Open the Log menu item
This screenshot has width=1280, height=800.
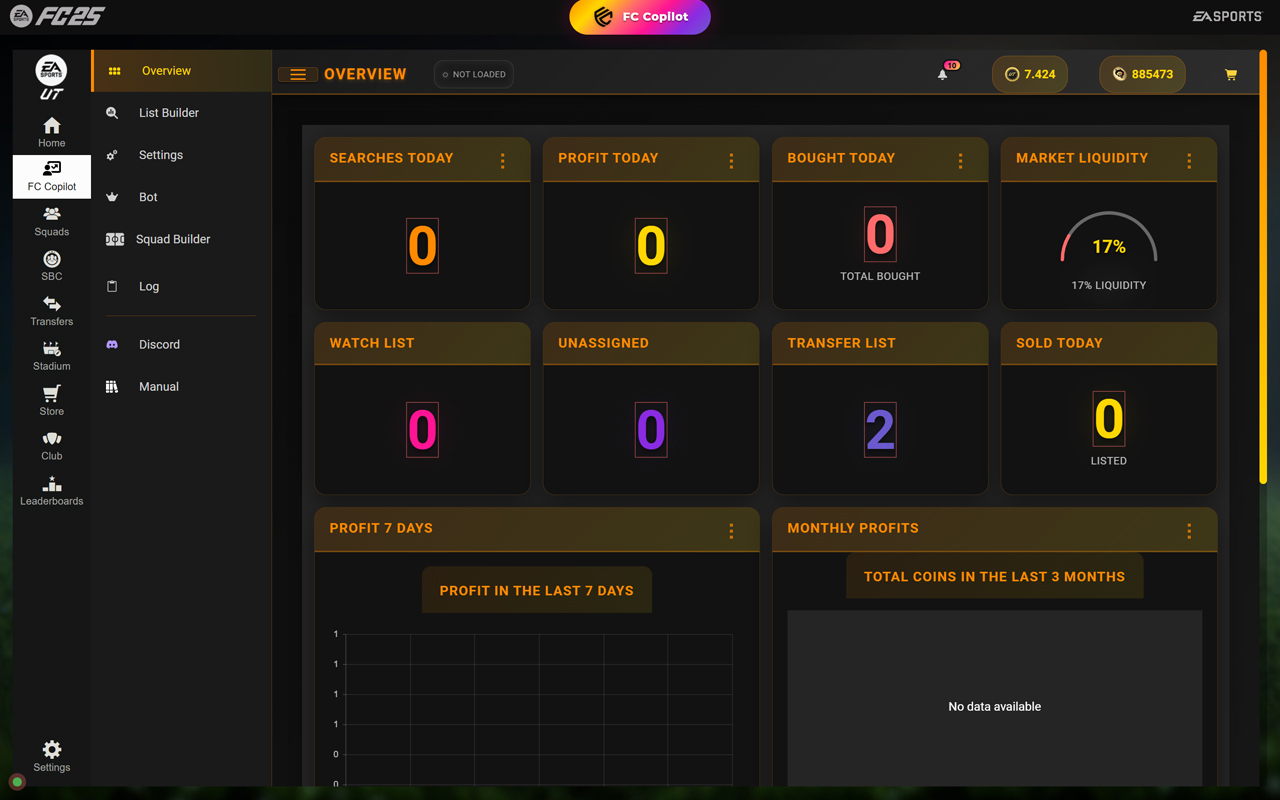pos(182,286)
